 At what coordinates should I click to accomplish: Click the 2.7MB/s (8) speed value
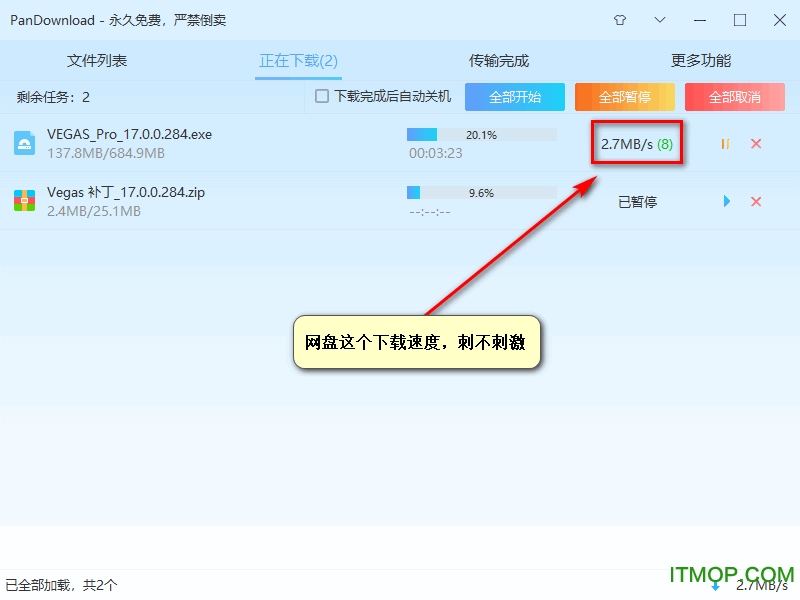click(x=637, y=144)
